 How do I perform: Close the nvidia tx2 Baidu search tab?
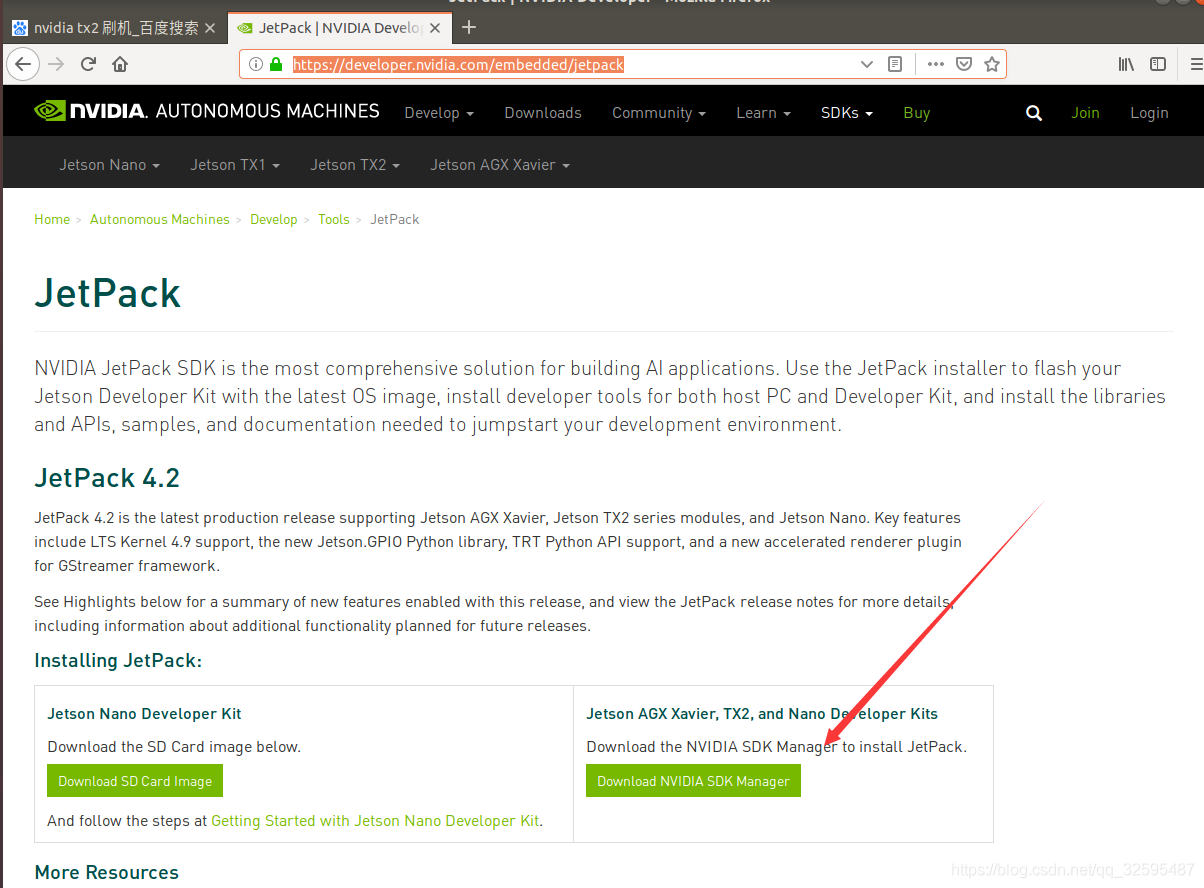(210, 28)
